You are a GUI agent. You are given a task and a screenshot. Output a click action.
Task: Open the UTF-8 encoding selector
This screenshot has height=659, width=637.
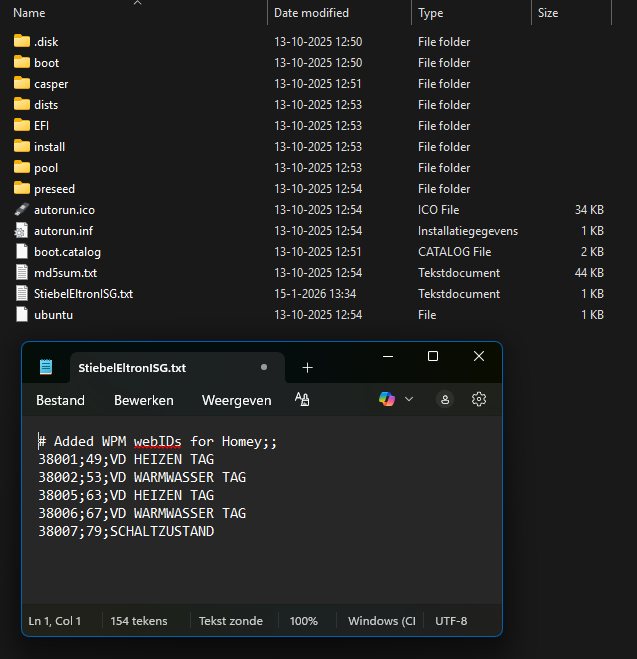pyautogui.click(x=451, y=621)
